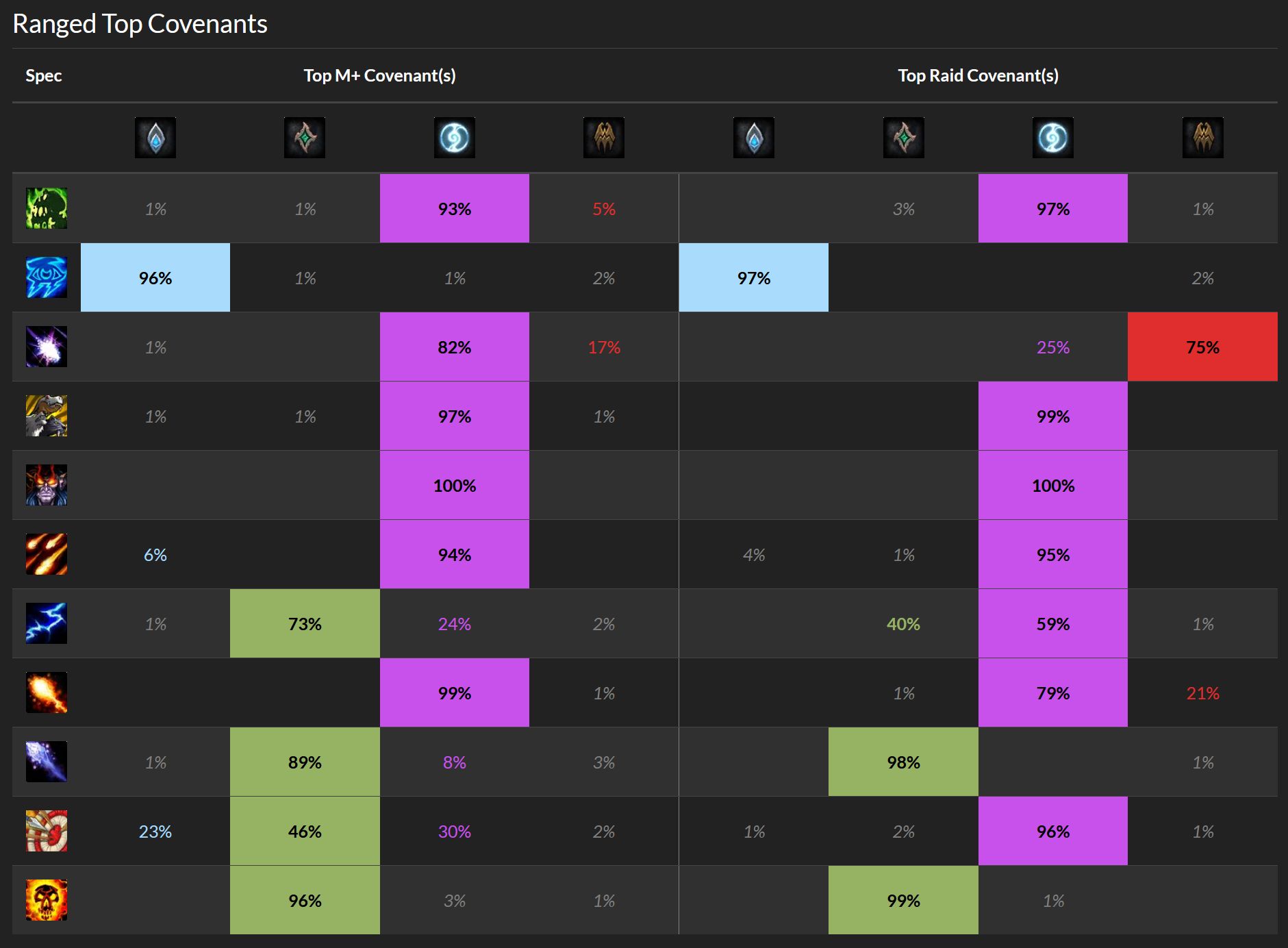This screenshot has width=1288, height=948.
Task: Click the Frost Mage spec icon
Action: pyautogui.click(x=46, y=762)
